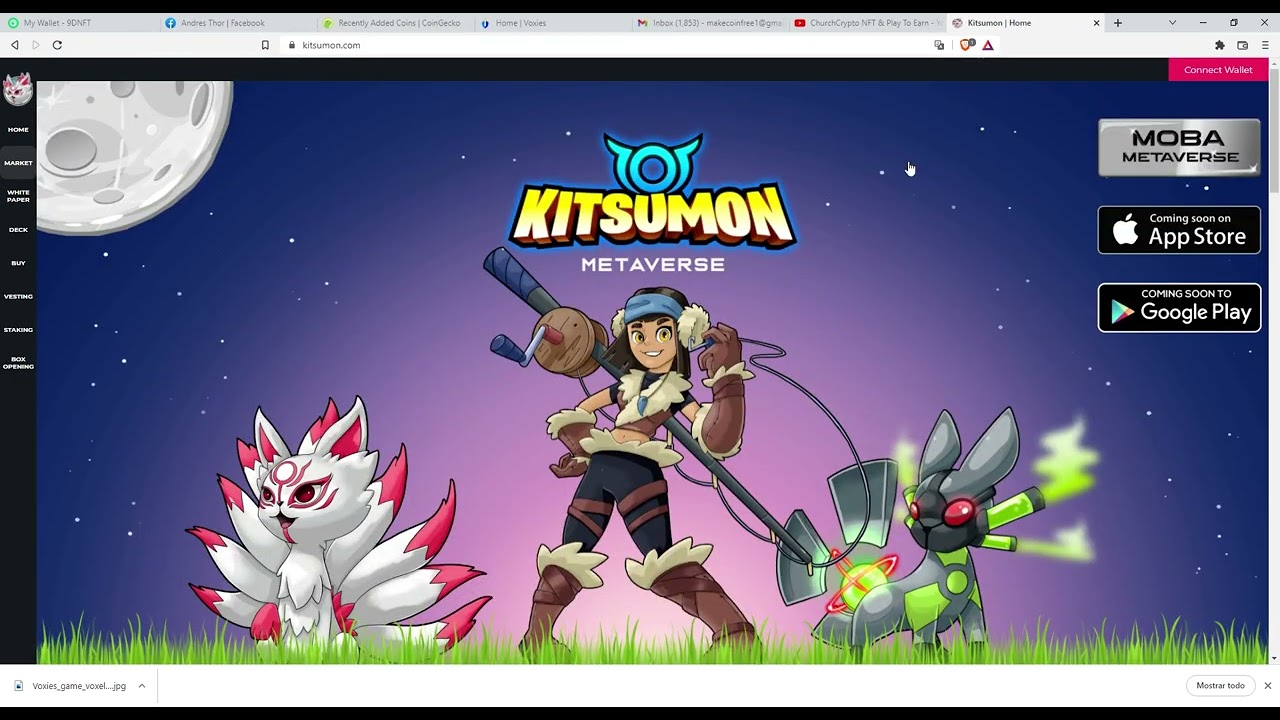Open the translate icon in the address bar

pos(939,45)
